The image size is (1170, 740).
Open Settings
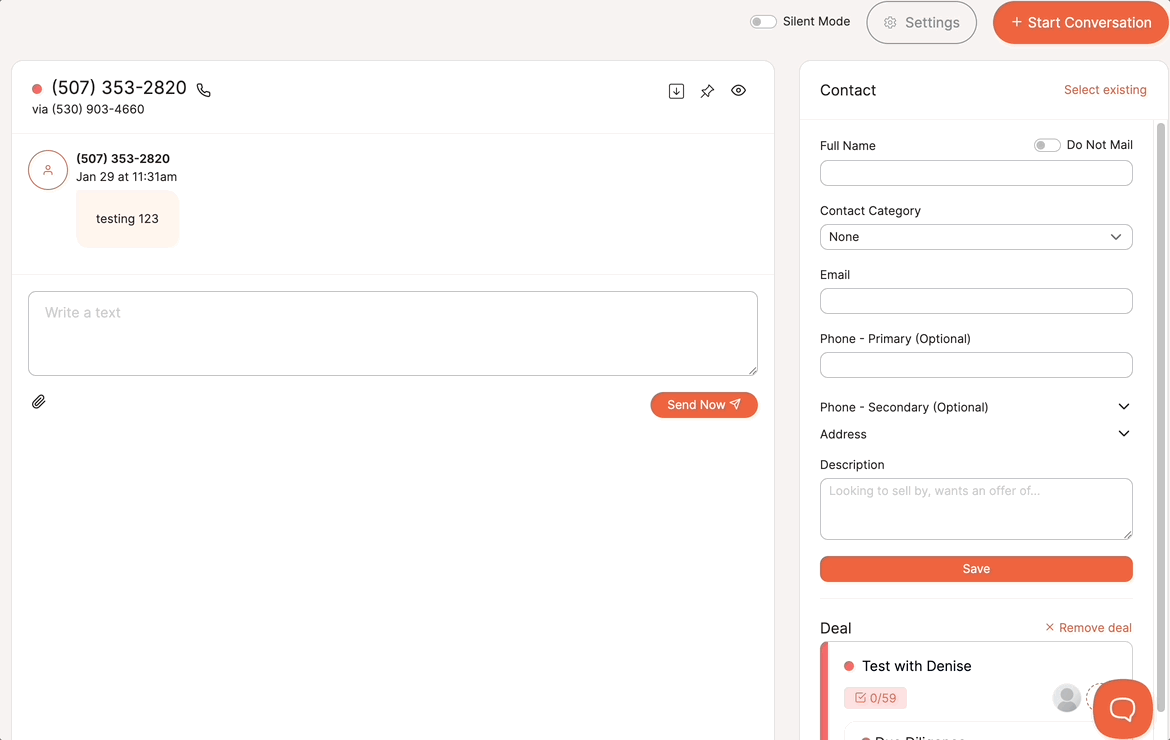pyautogui.click(x=922, y=22)
